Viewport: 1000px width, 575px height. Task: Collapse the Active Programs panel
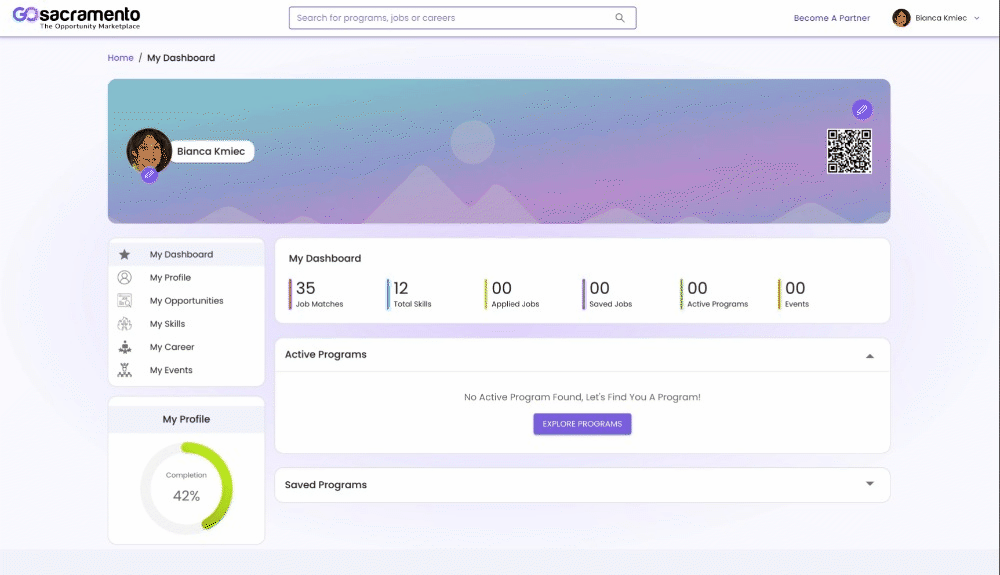coord(869,356)
